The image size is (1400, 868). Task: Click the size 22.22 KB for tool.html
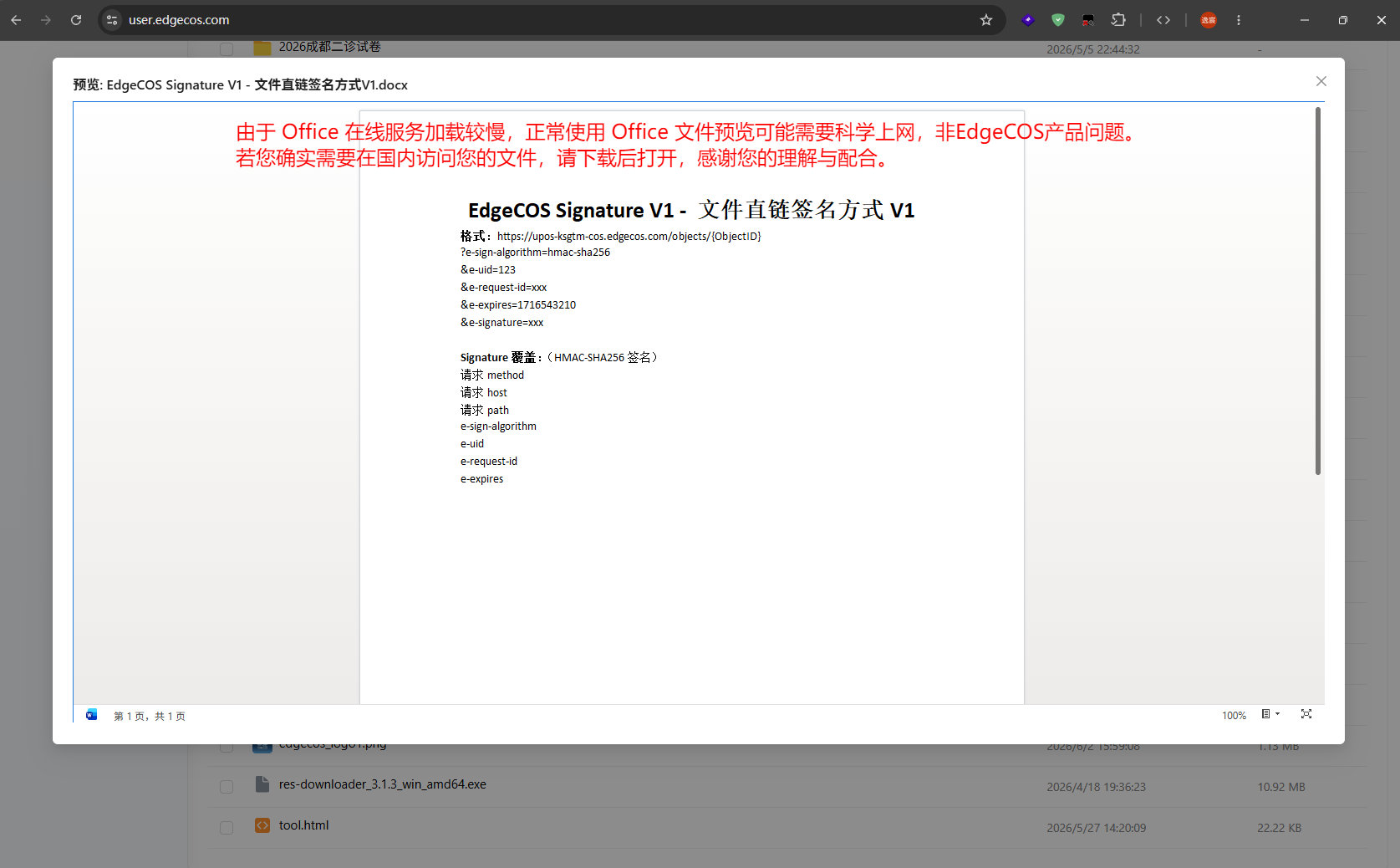pos(1279,828)
